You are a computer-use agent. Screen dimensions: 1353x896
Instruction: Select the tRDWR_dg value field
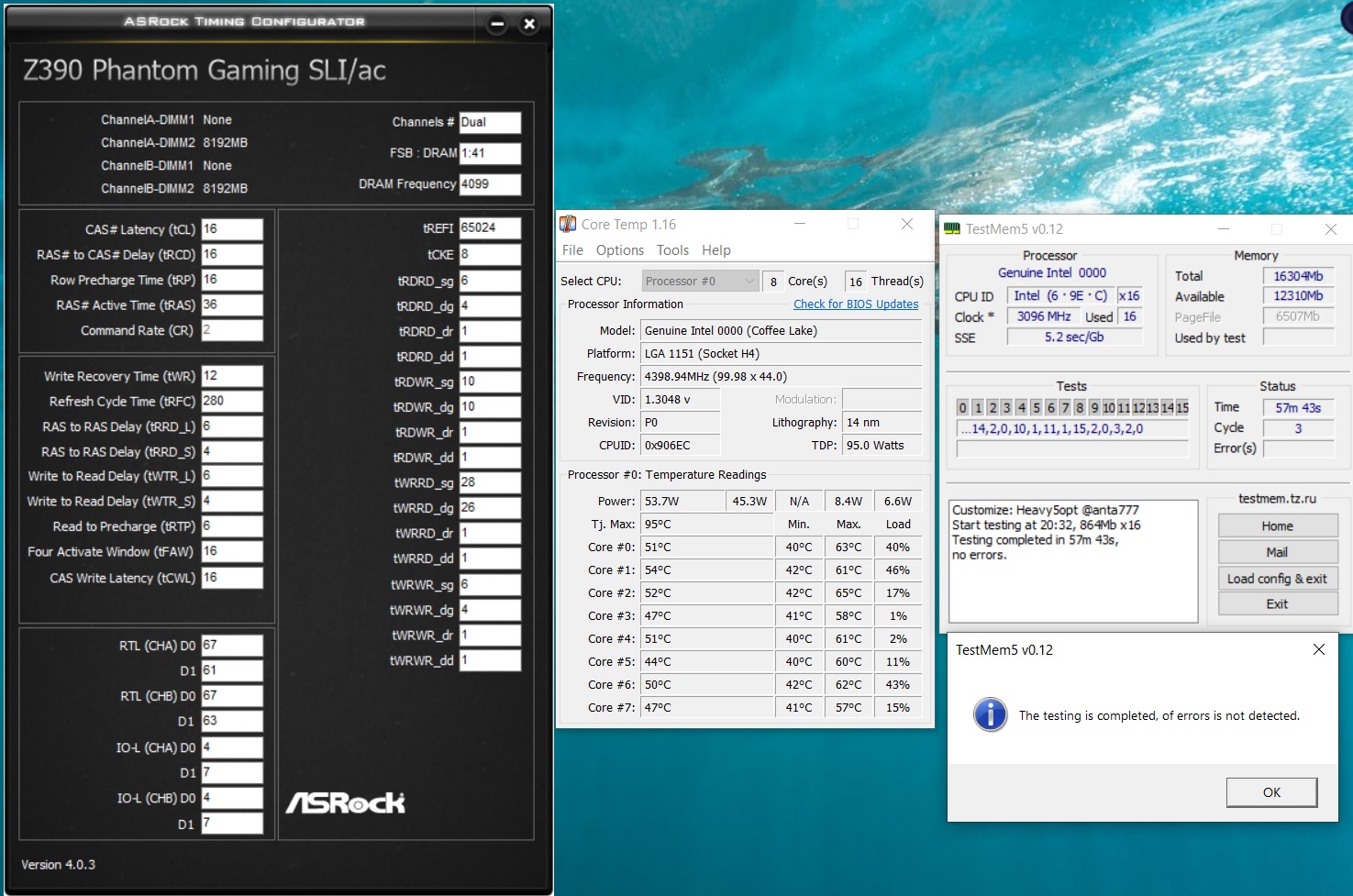click(x=490, y=406)
